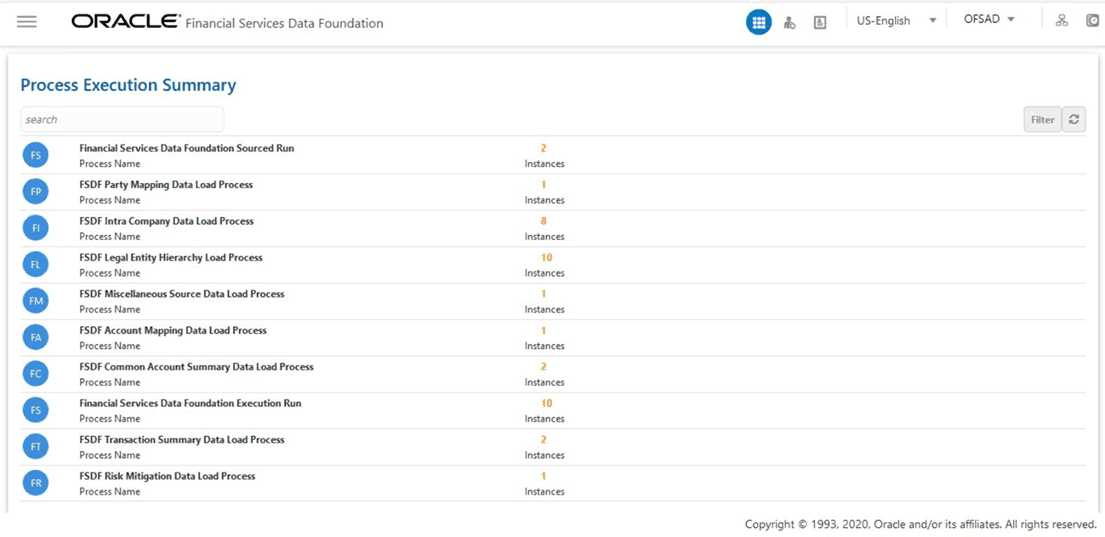Open FSDF Transaction Summary Data Load Process
This screenshot has height=537, width=1105.
point(181,440)
